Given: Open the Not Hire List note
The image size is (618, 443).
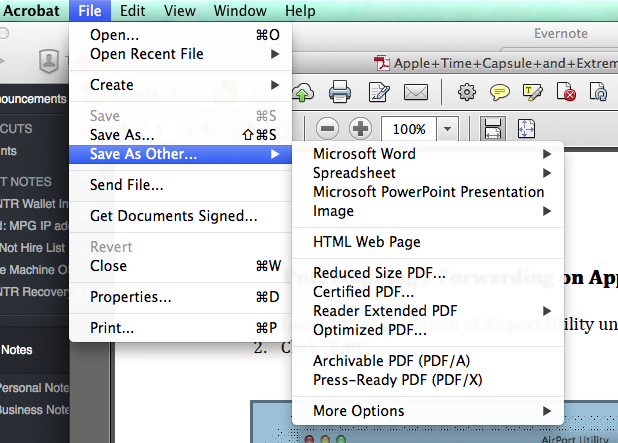Looking at the screenshot, I should 33,248.
